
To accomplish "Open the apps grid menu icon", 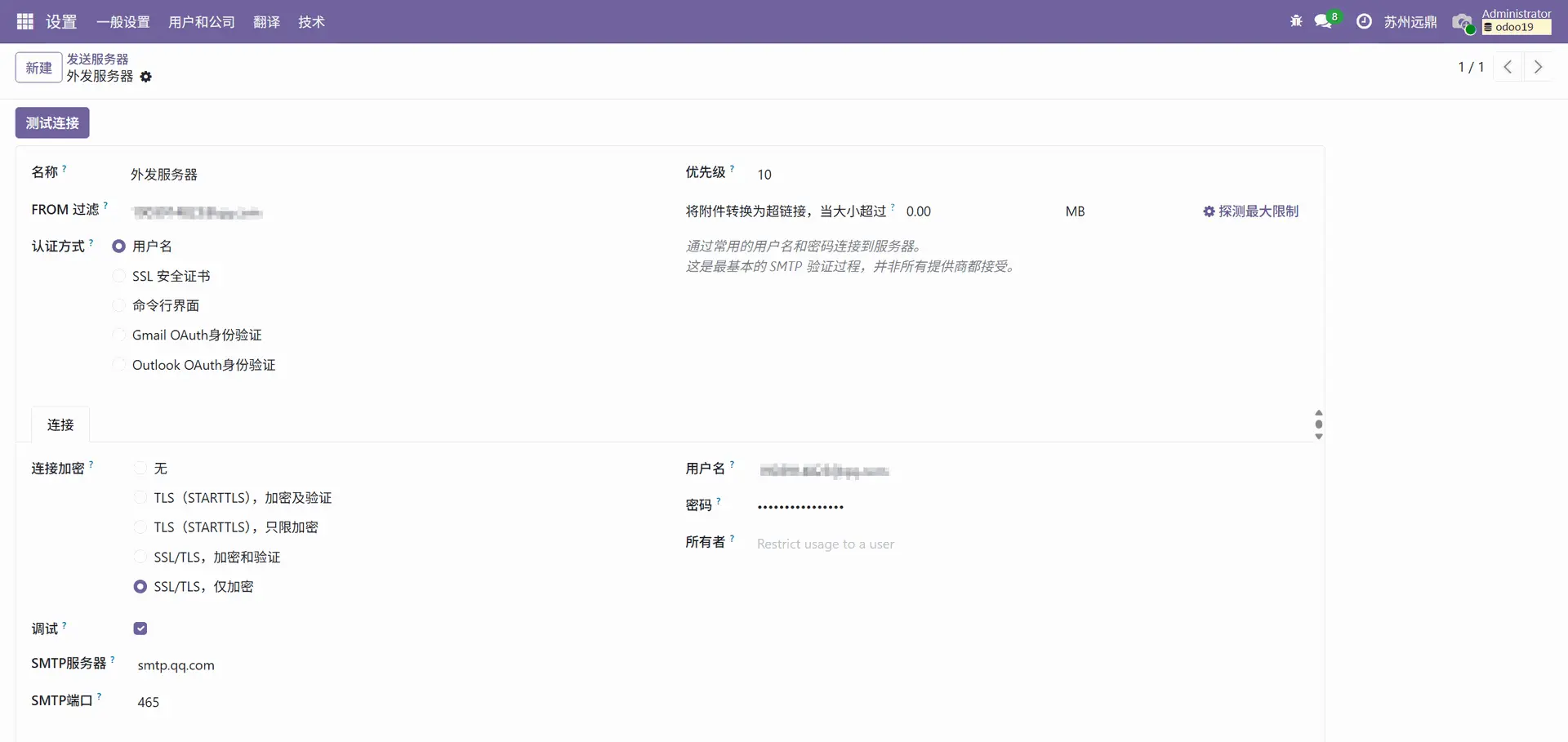I will (24, 21).
